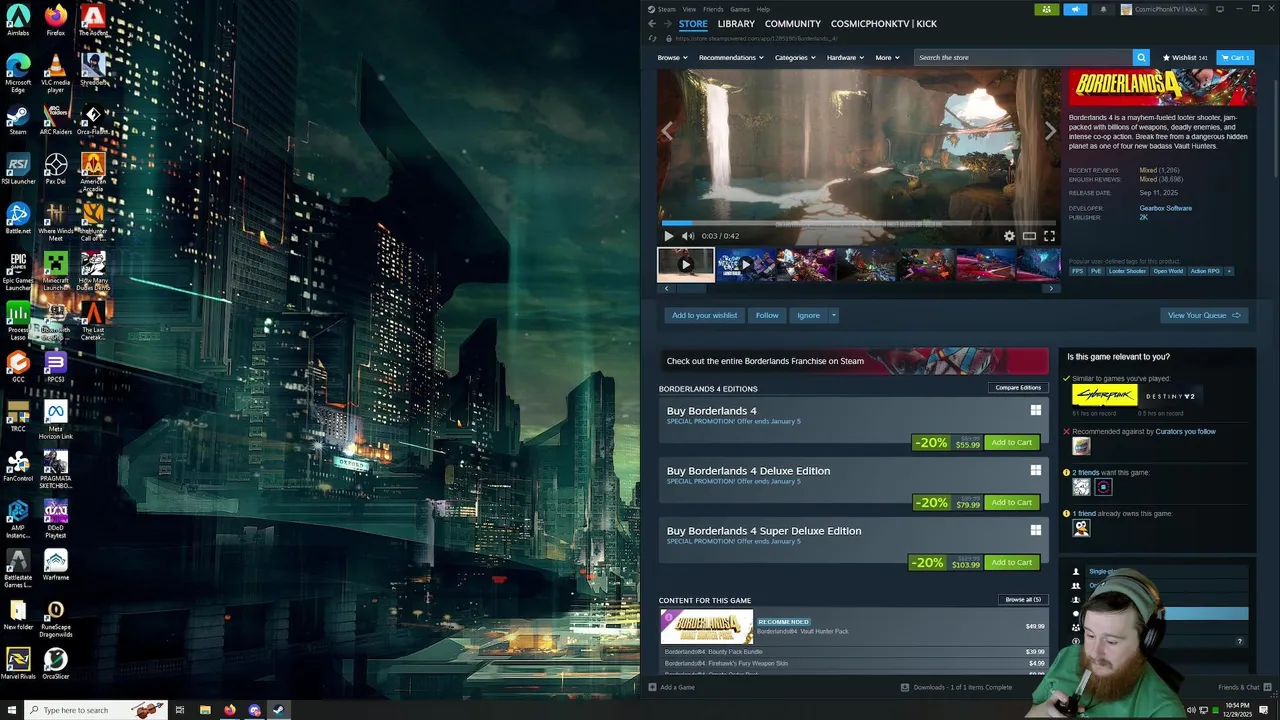The width and height of the screenshot is (1280, 720).
Task: Add Borderlands 4 to your wishlist
Action: [704, 316]
